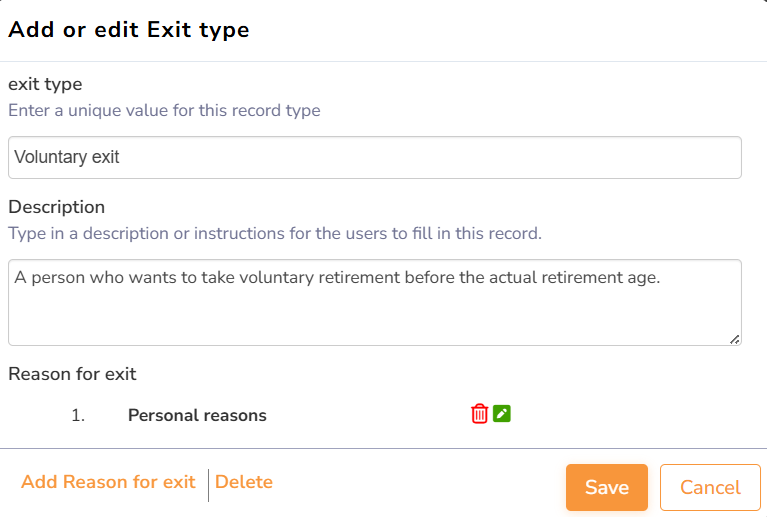This screenshot has width=767, height=517.
Task: Click the "Enter a unique value" hint text
Action: pos(164,110)
